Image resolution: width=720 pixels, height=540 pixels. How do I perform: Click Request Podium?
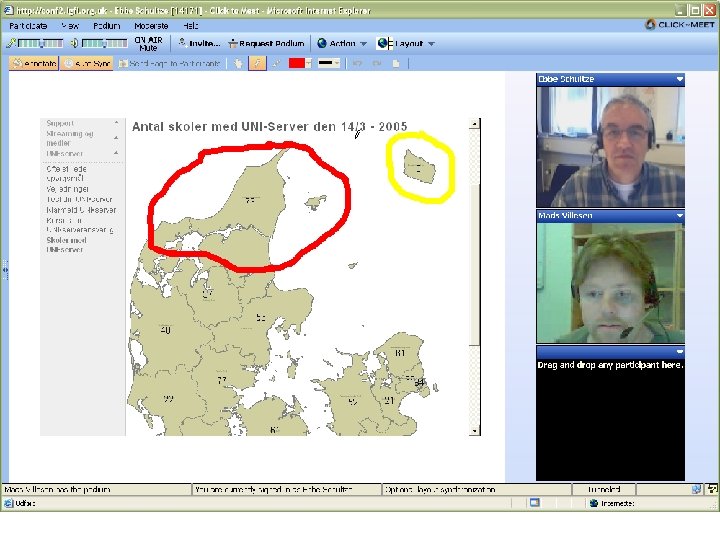click(266, 44)
